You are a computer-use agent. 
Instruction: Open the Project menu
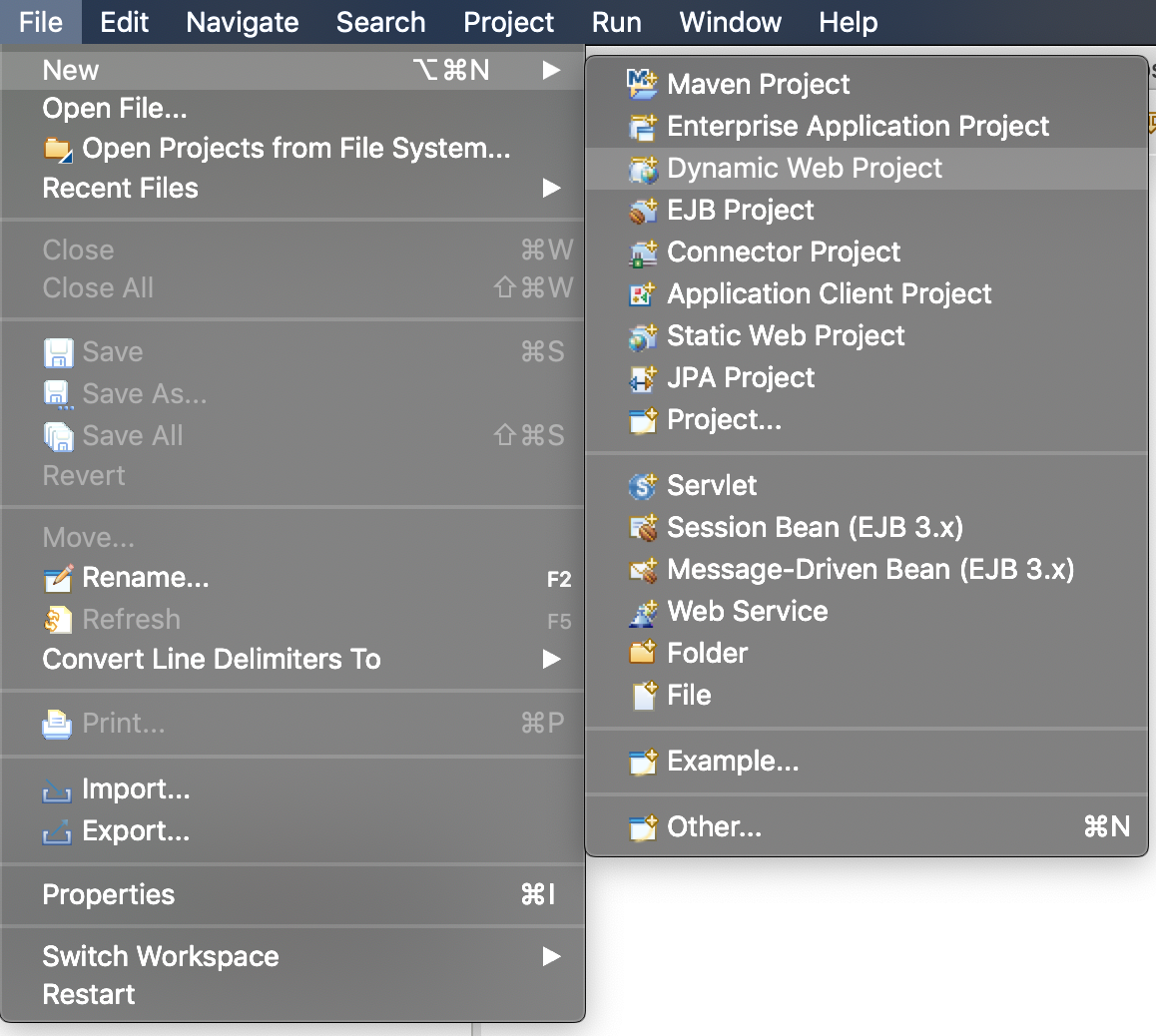508,22
